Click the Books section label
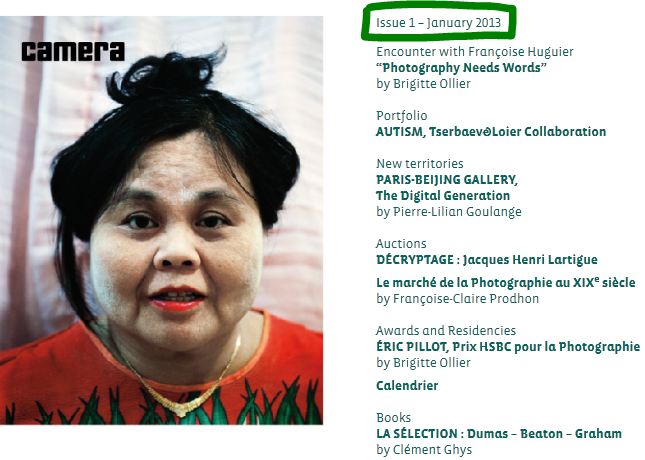 coord(393,418)
